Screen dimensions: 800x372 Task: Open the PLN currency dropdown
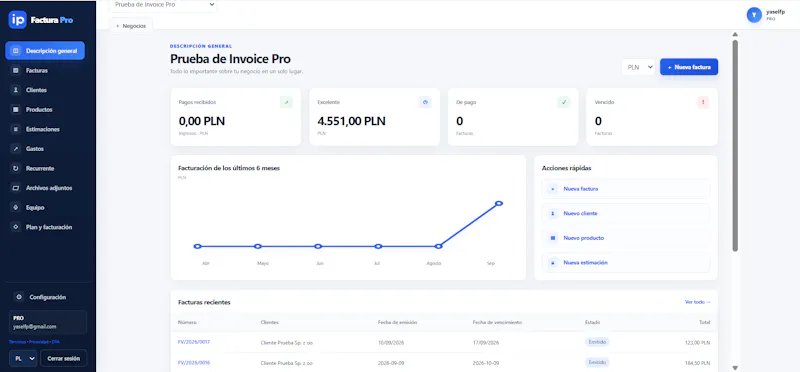click(x=638, y=67)
